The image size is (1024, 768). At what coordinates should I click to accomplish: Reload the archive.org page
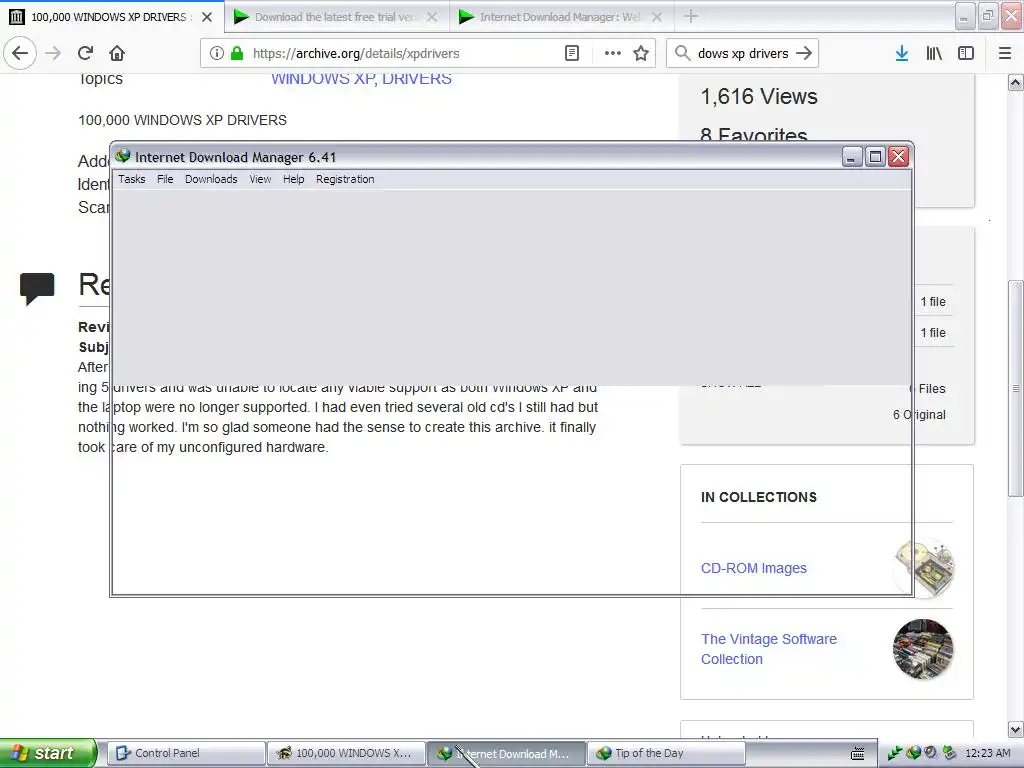pyautogui.click(x=85, y=53)
